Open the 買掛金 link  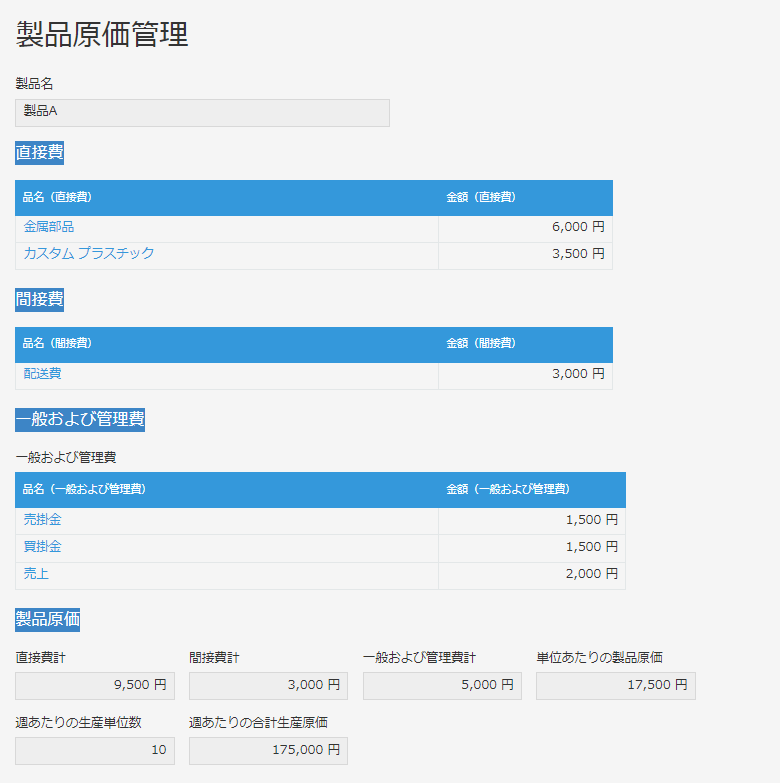[42, 546]
